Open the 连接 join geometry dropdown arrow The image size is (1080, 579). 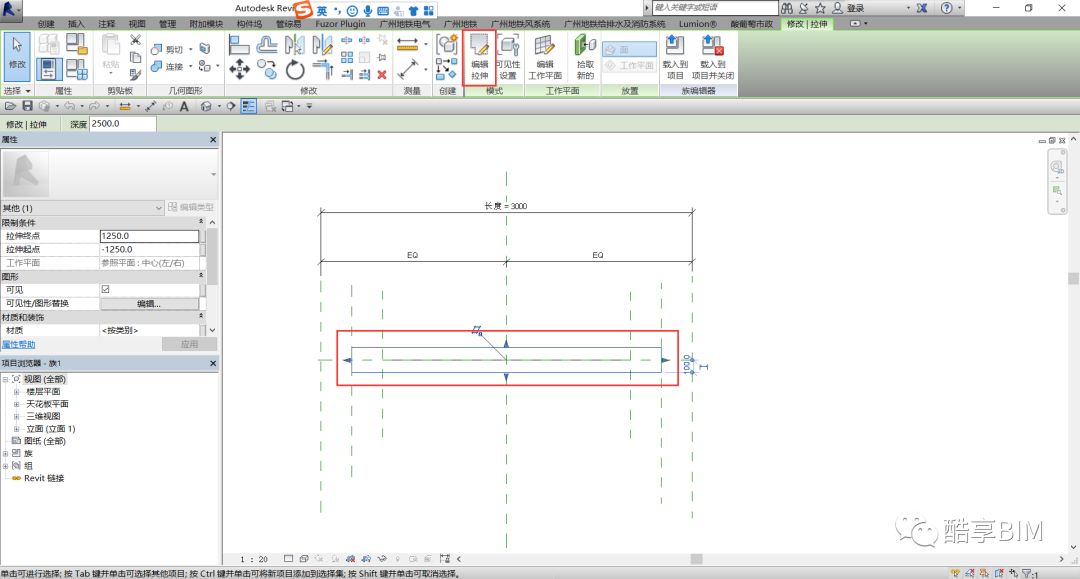tap(191, 67)
